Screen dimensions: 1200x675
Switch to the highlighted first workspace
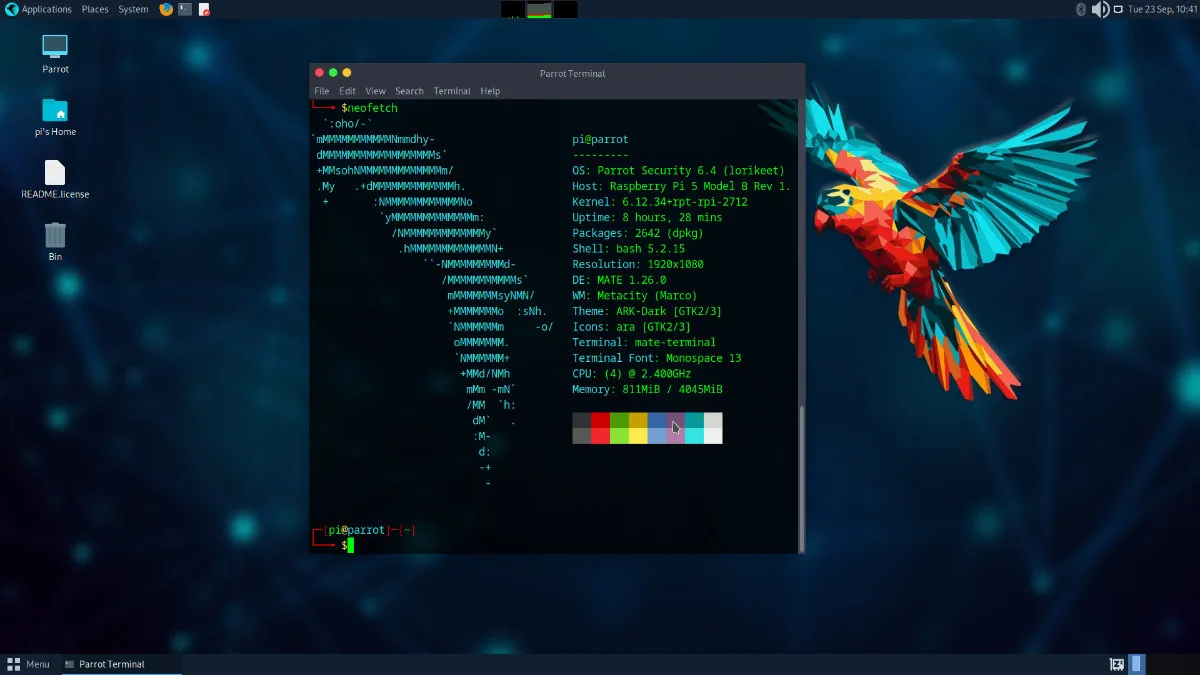[x=1137, y=664]
